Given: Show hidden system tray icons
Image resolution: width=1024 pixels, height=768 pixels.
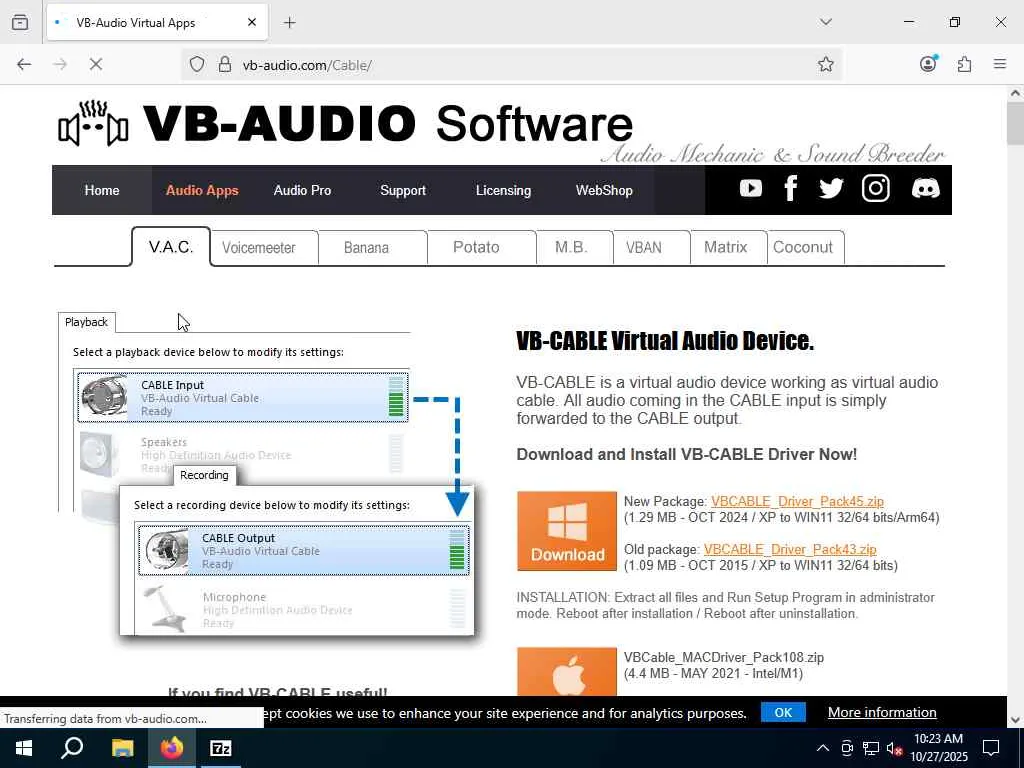Looking at the screenshot, I should (x=823, y=748).
